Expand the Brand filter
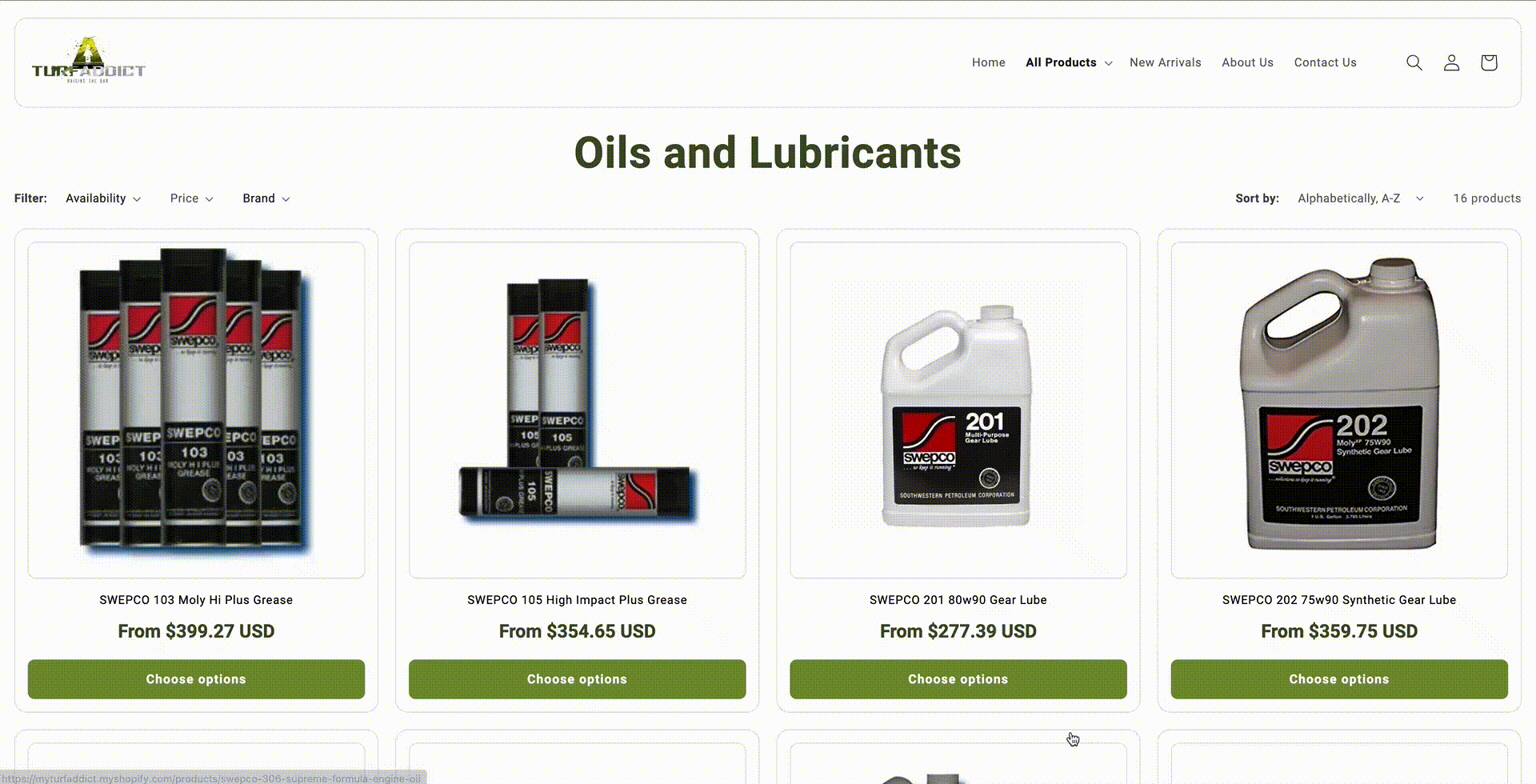The image size is (1536, 784). 266,198
